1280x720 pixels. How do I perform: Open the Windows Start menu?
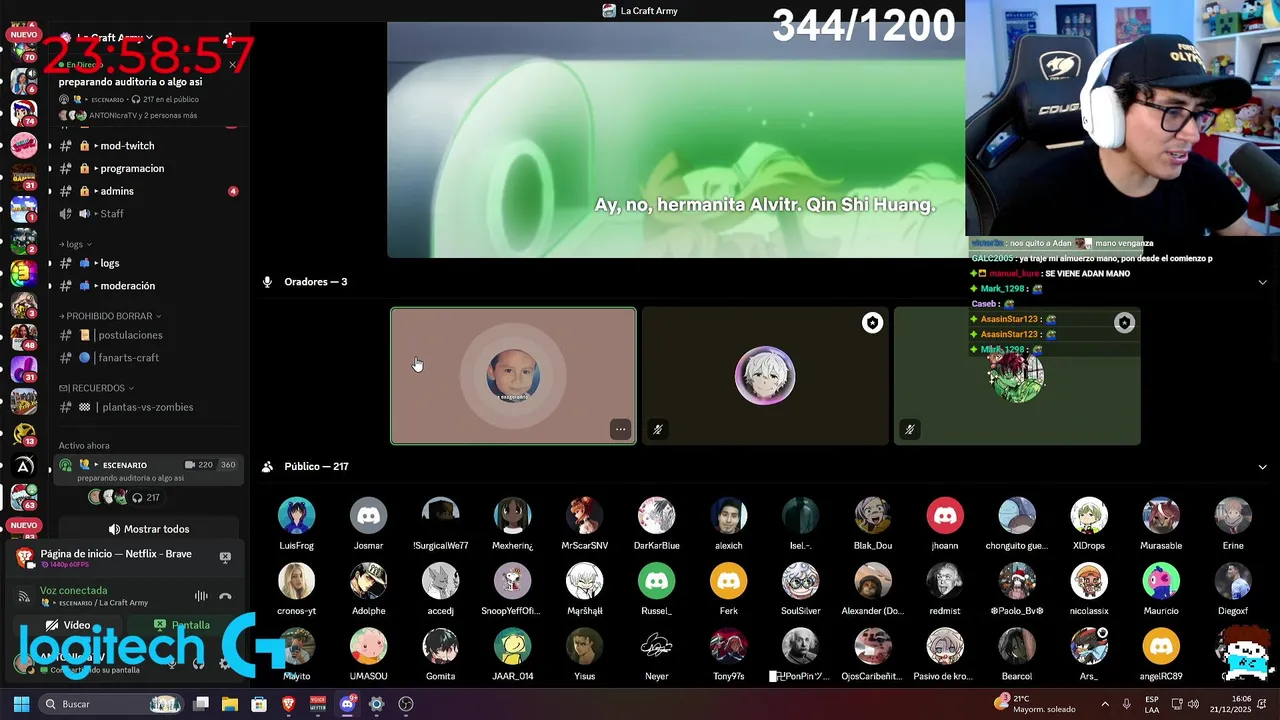point(21,704)
